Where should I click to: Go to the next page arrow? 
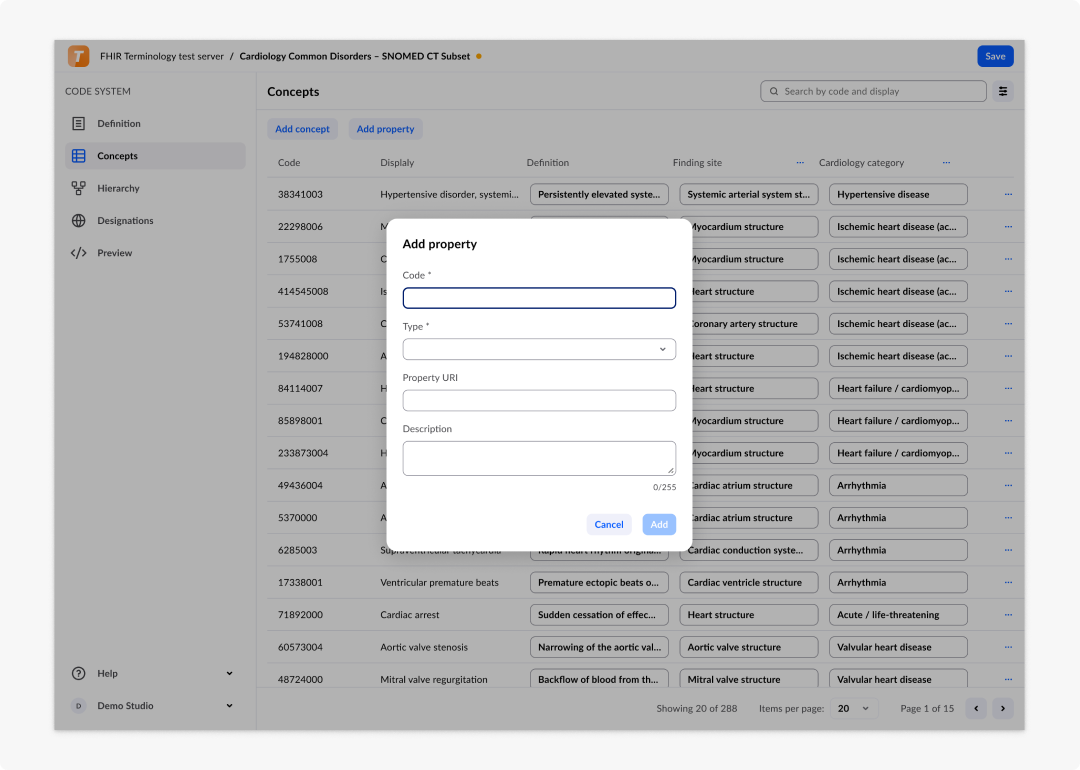[x=1002, y=708]
